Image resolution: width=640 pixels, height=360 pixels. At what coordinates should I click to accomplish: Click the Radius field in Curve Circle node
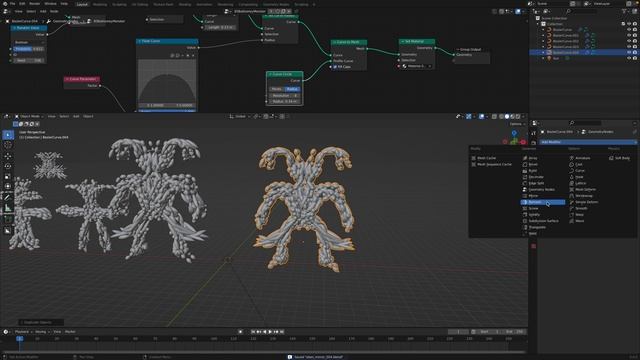(284, 101)
